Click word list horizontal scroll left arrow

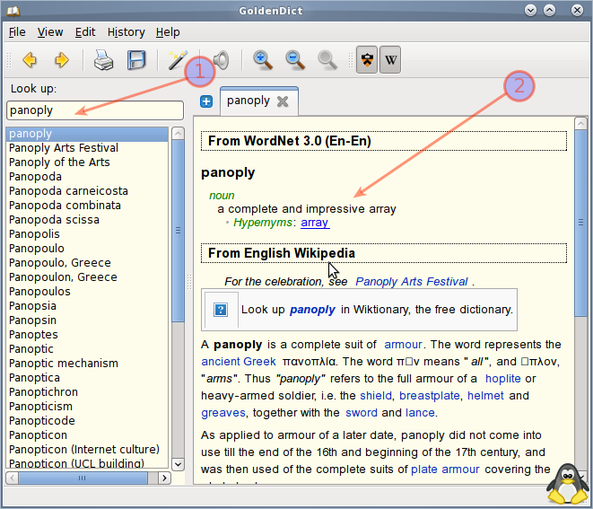pos(12,478)
